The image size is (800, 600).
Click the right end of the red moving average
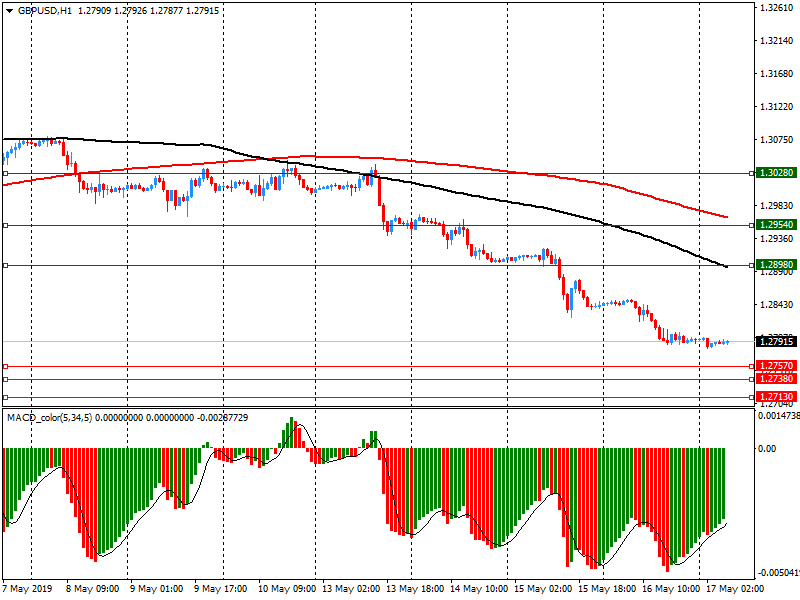(726, 217)
